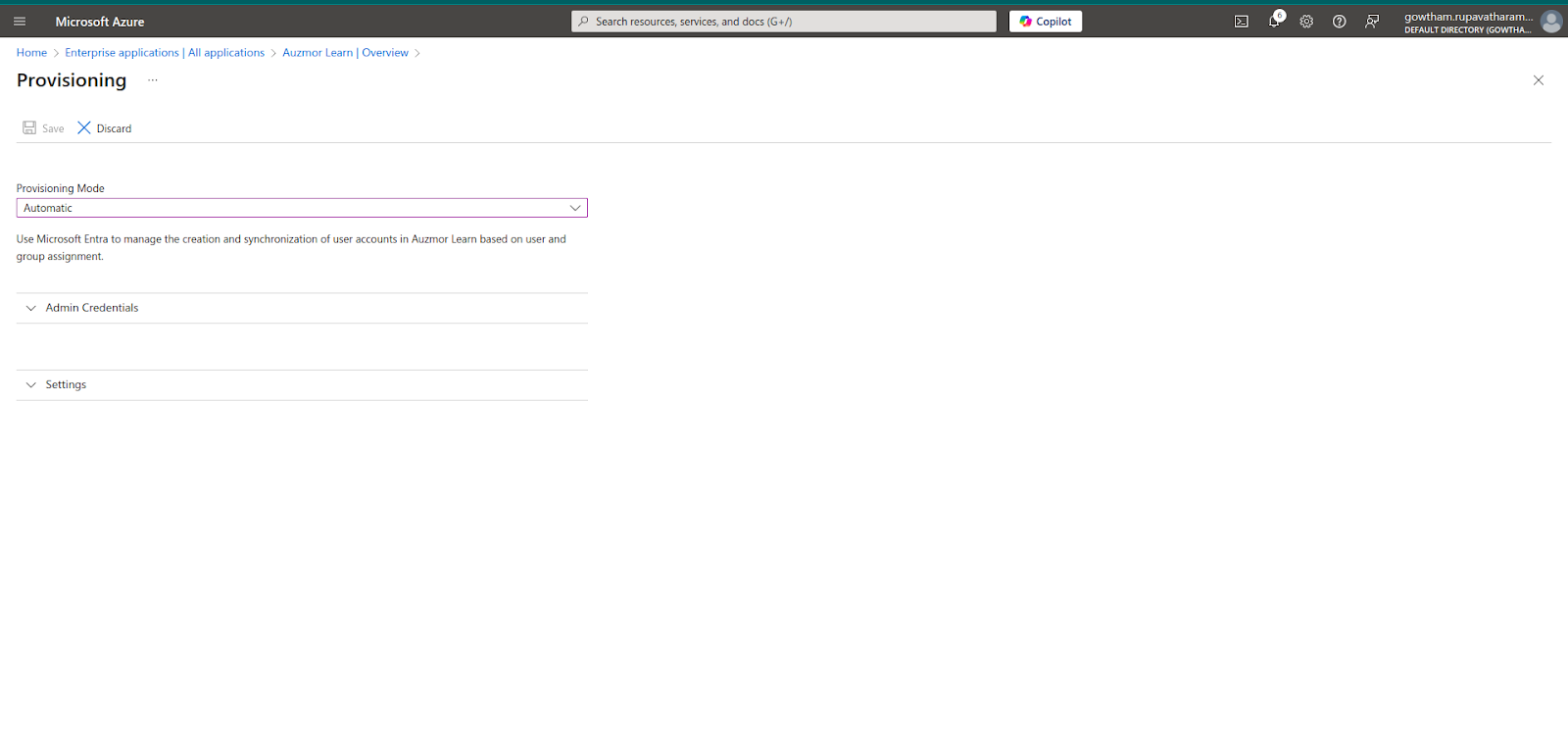
Task: Open Auzmor Learn | Overview breadcrumb
Action: tap(345, 53)
